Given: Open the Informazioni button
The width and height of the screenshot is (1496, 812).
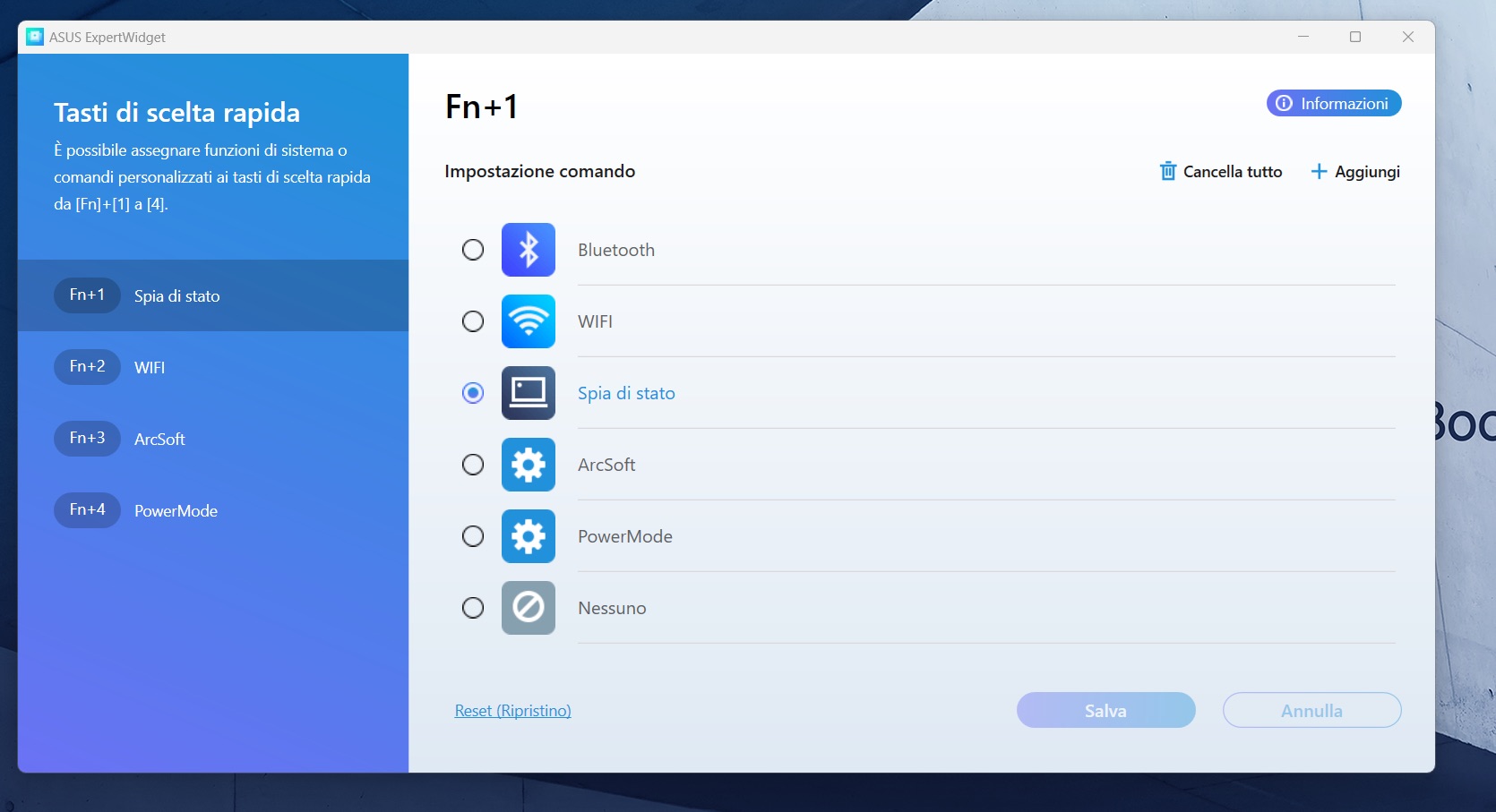Looking at the screenshot, I should click(1334, 103).
